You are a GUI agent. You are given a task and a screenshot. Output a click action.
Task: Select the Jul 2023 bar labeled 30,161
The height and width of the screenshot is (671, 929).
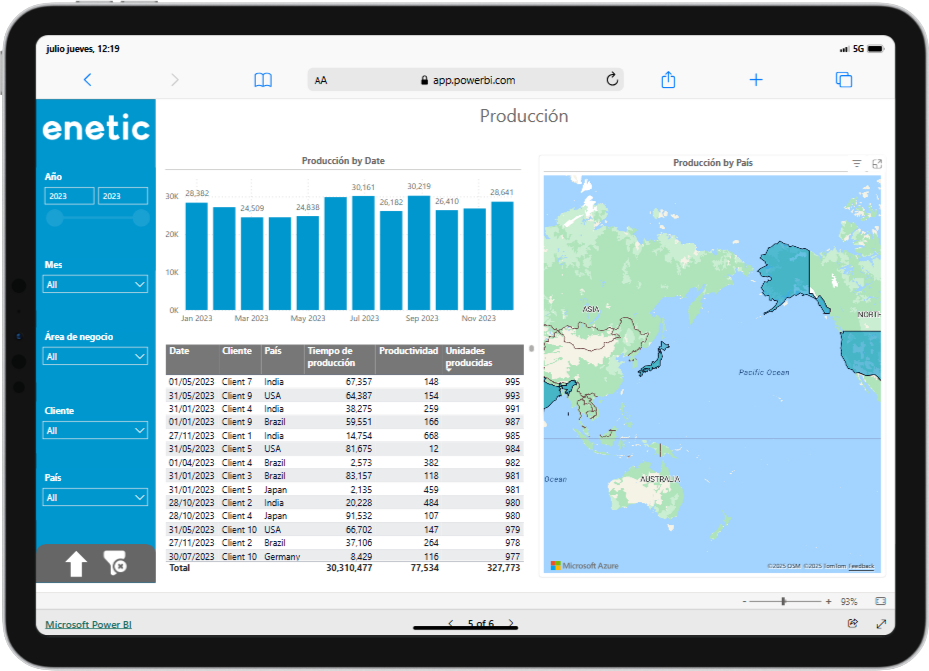[x=363, y=253]
